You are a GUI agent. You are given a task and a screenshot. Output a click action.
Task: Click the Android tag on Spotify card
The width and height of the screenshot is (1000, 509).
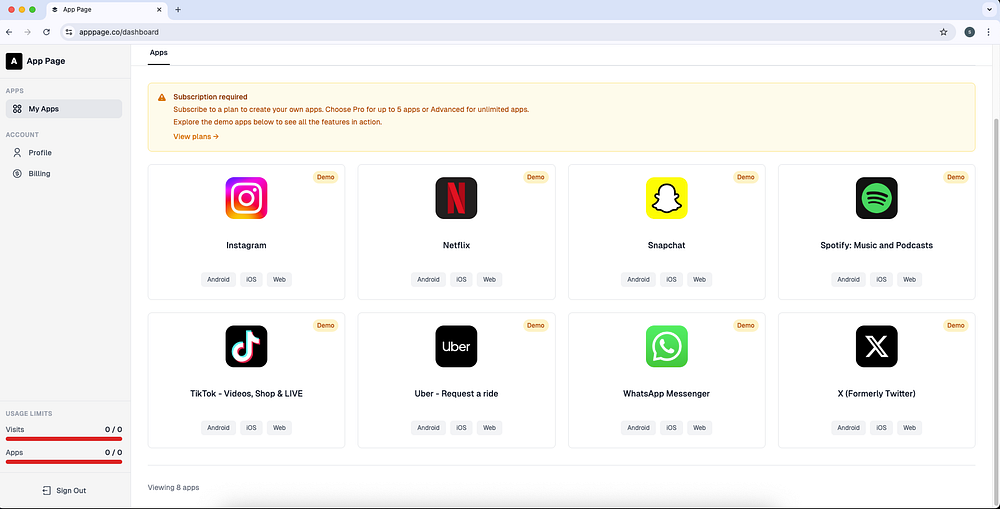pyautogui.click(x=848, y=279)
